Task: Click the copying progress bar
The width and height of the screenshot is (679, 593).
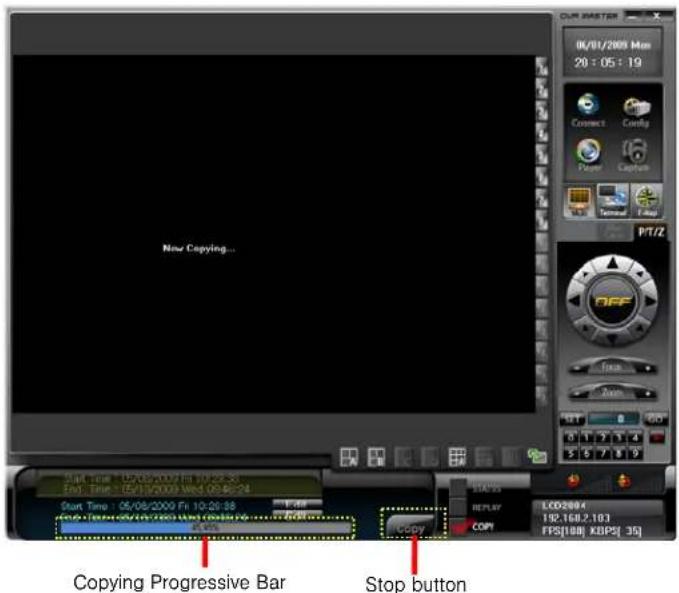Action: tap(206, 527)
